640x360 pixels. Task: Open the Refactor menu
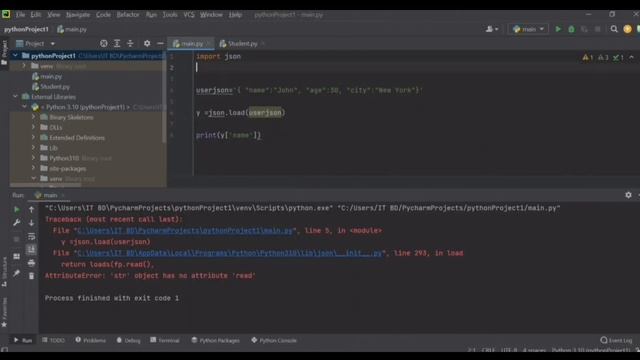[128, 15]
